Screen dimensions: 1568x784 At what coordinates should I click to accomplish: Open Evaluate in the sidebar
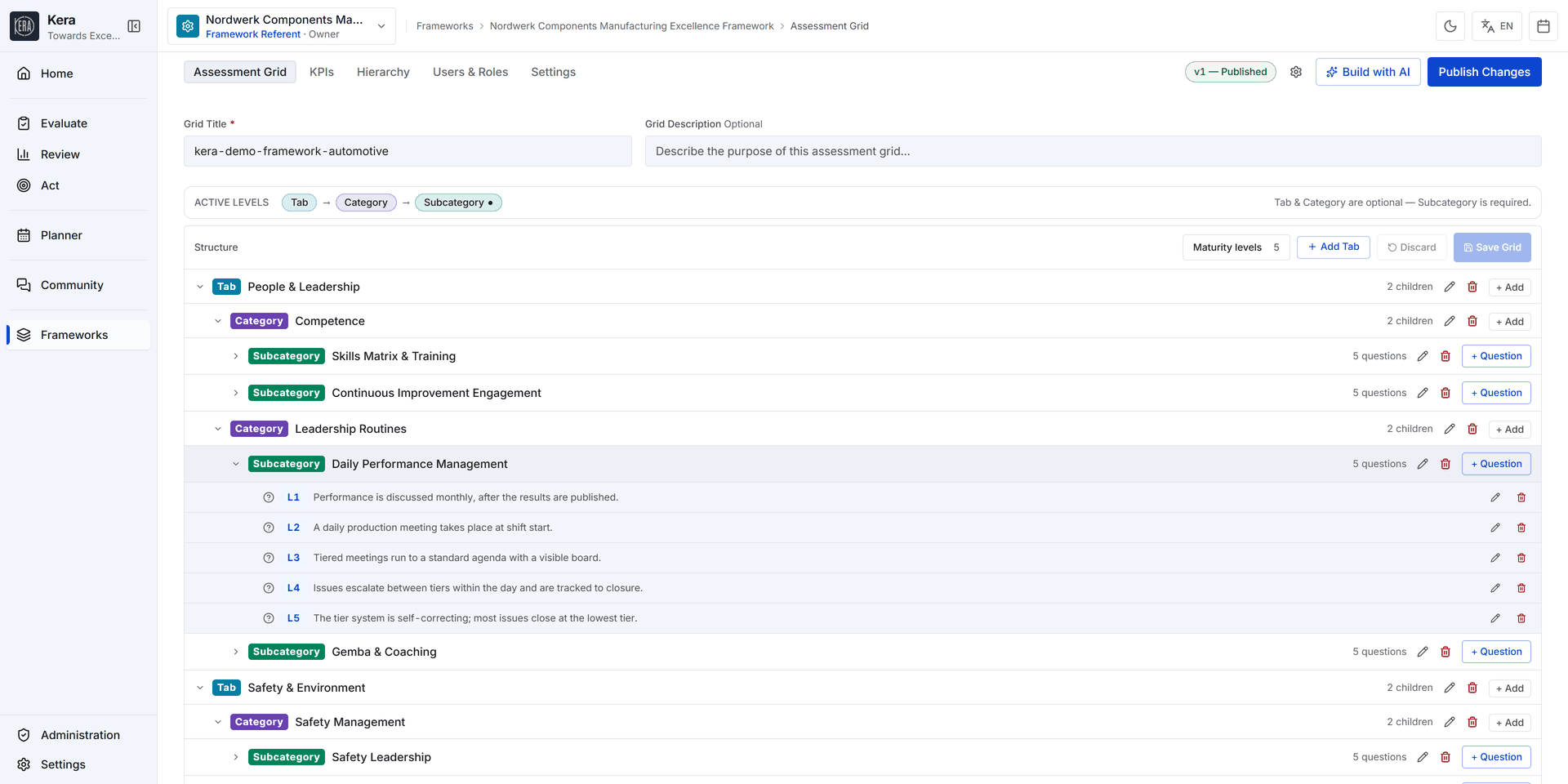click(x=79, y=123)
